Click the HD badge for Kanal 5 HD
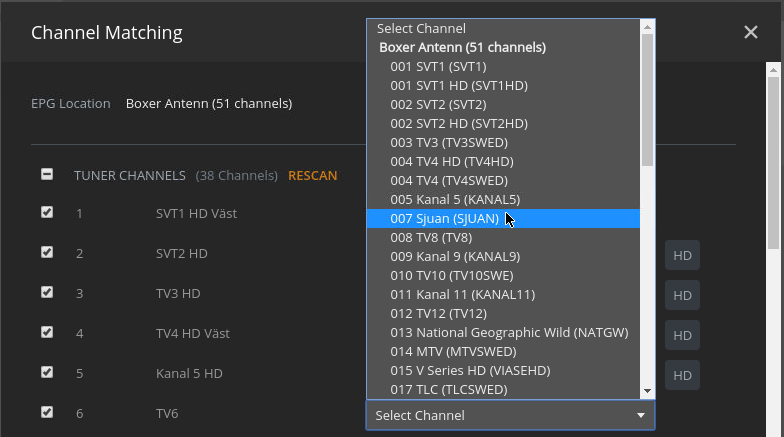Screen dimensions: 784x437 tap(682, 375)
